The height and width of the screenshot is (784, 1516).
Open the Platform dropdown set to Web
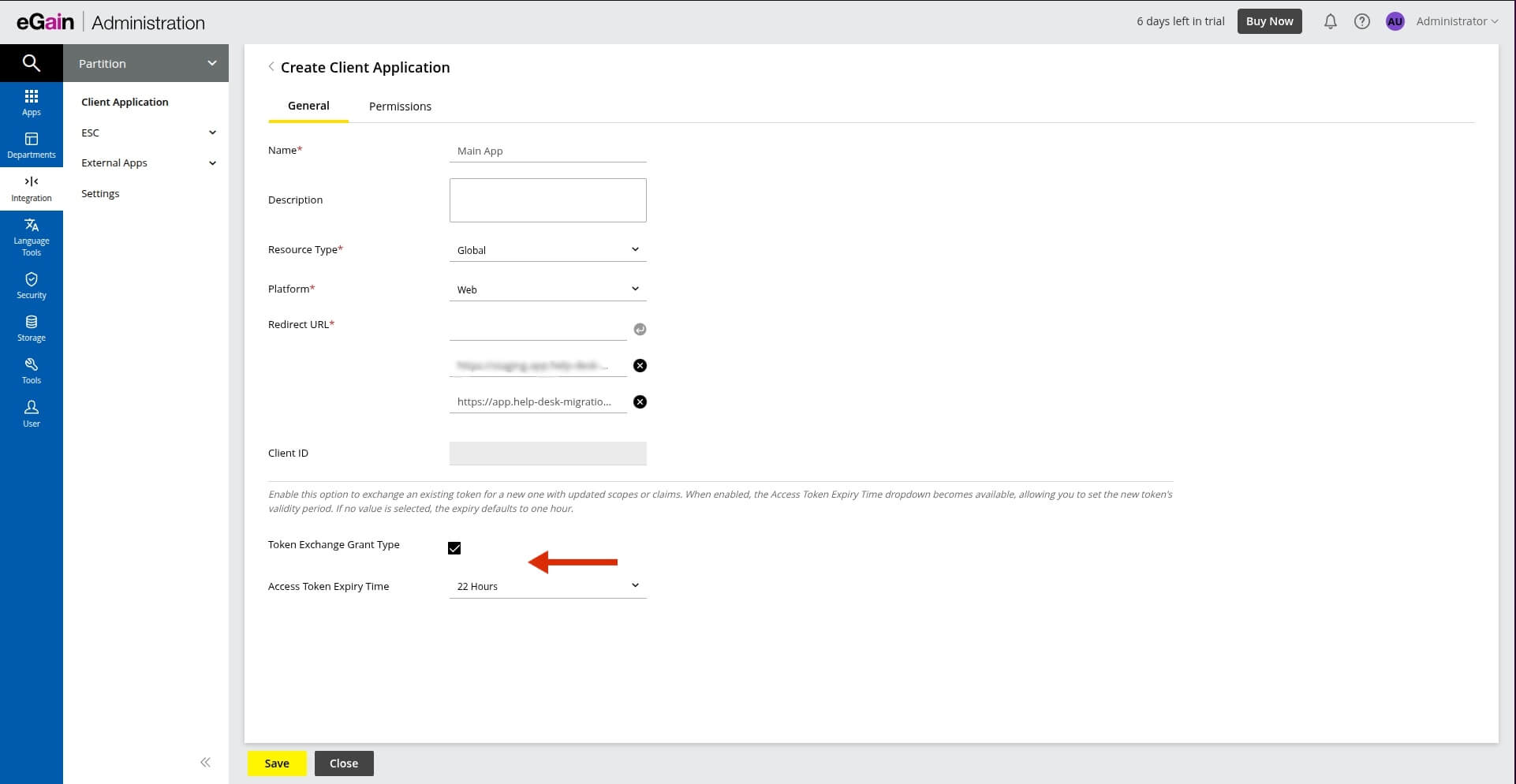tap(547, 289)
